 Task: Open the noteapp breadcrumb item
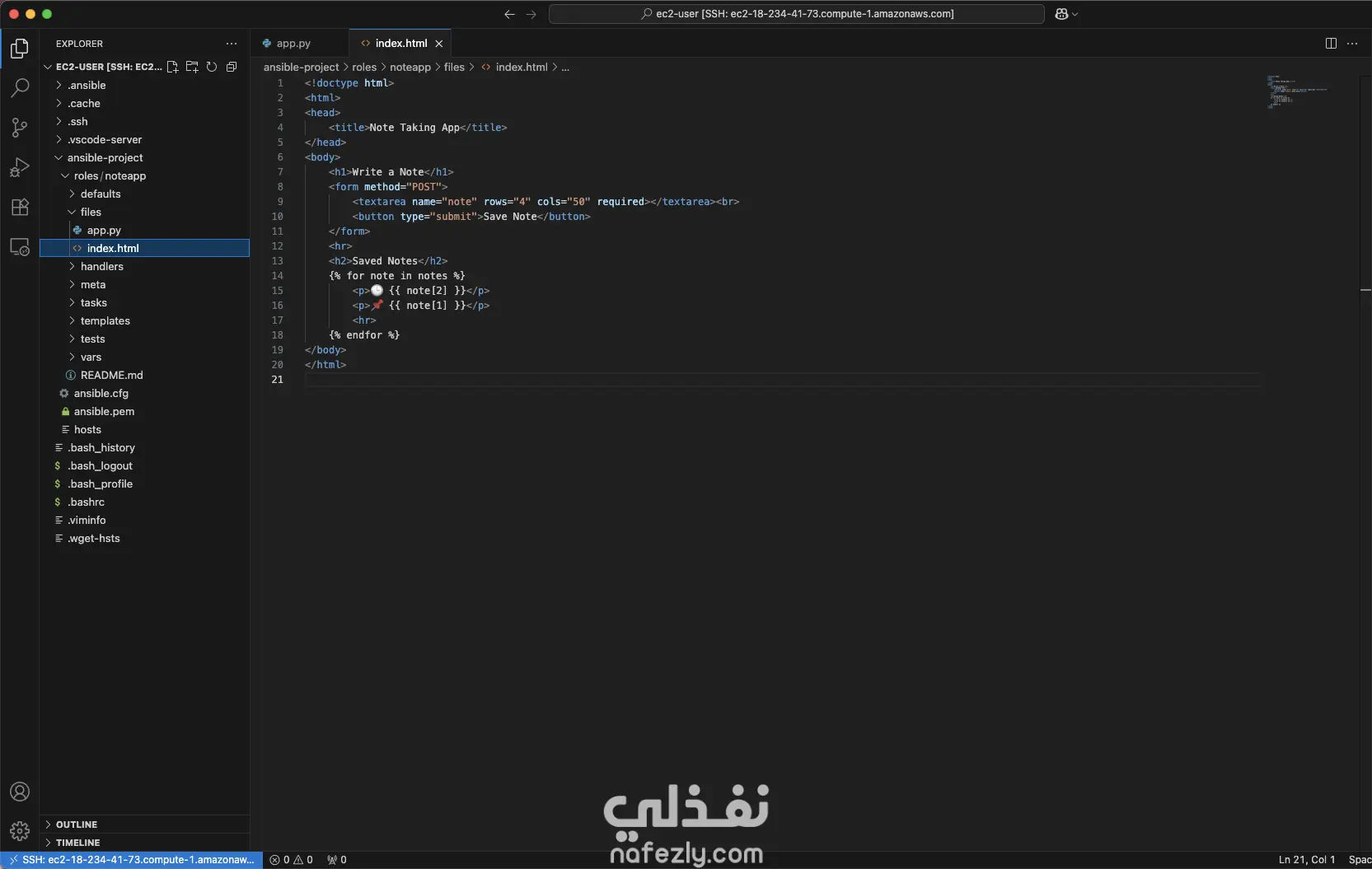(410, 67)
